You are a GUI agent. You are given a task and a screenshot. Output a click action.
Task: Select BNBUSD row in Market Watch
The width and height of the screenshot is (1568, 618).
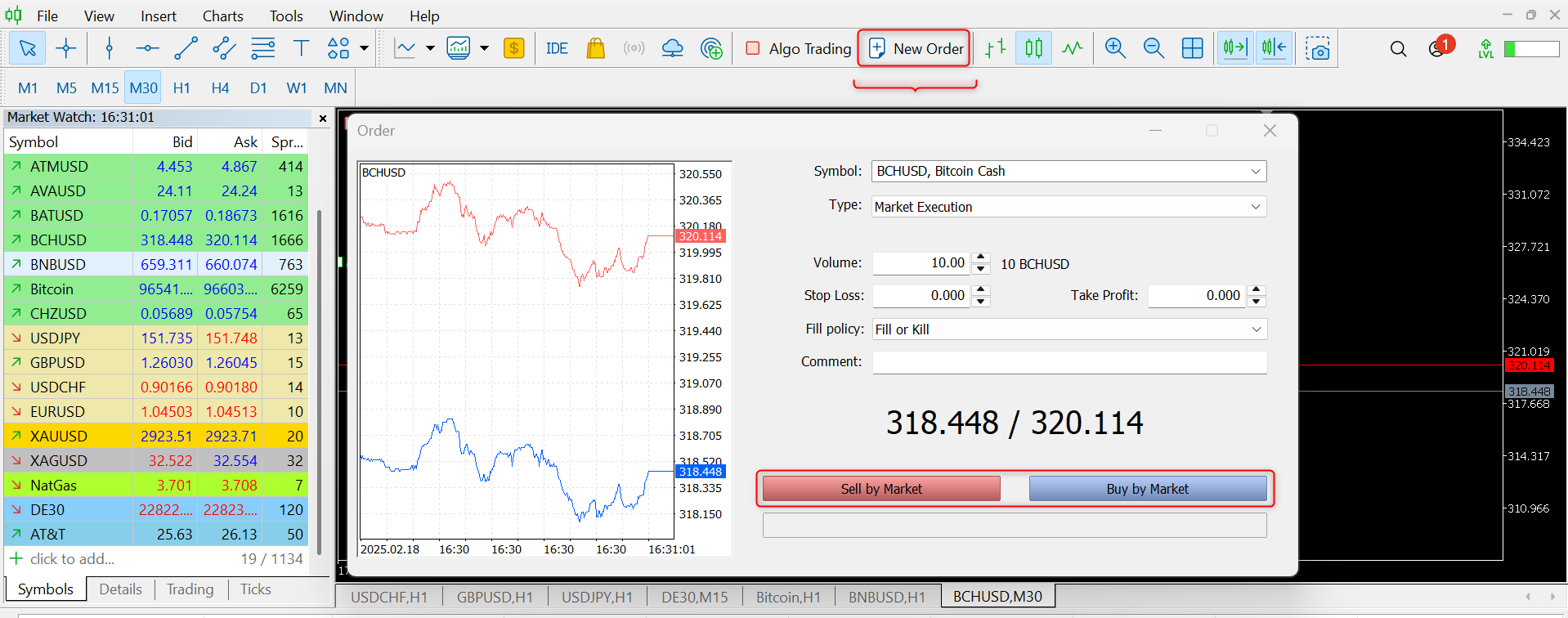155,264
